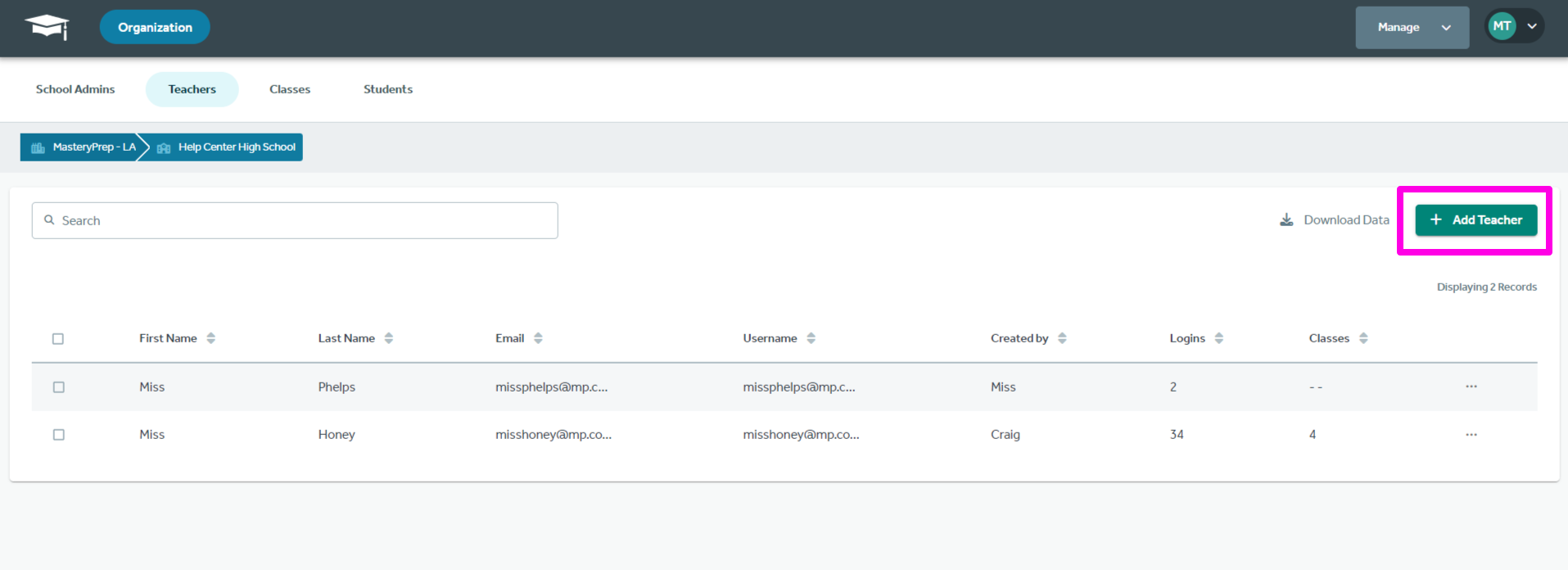Click the graduation cap logo icon
Image resolution: width=1568 pixels, height=570 pixels.
[47, 27]
